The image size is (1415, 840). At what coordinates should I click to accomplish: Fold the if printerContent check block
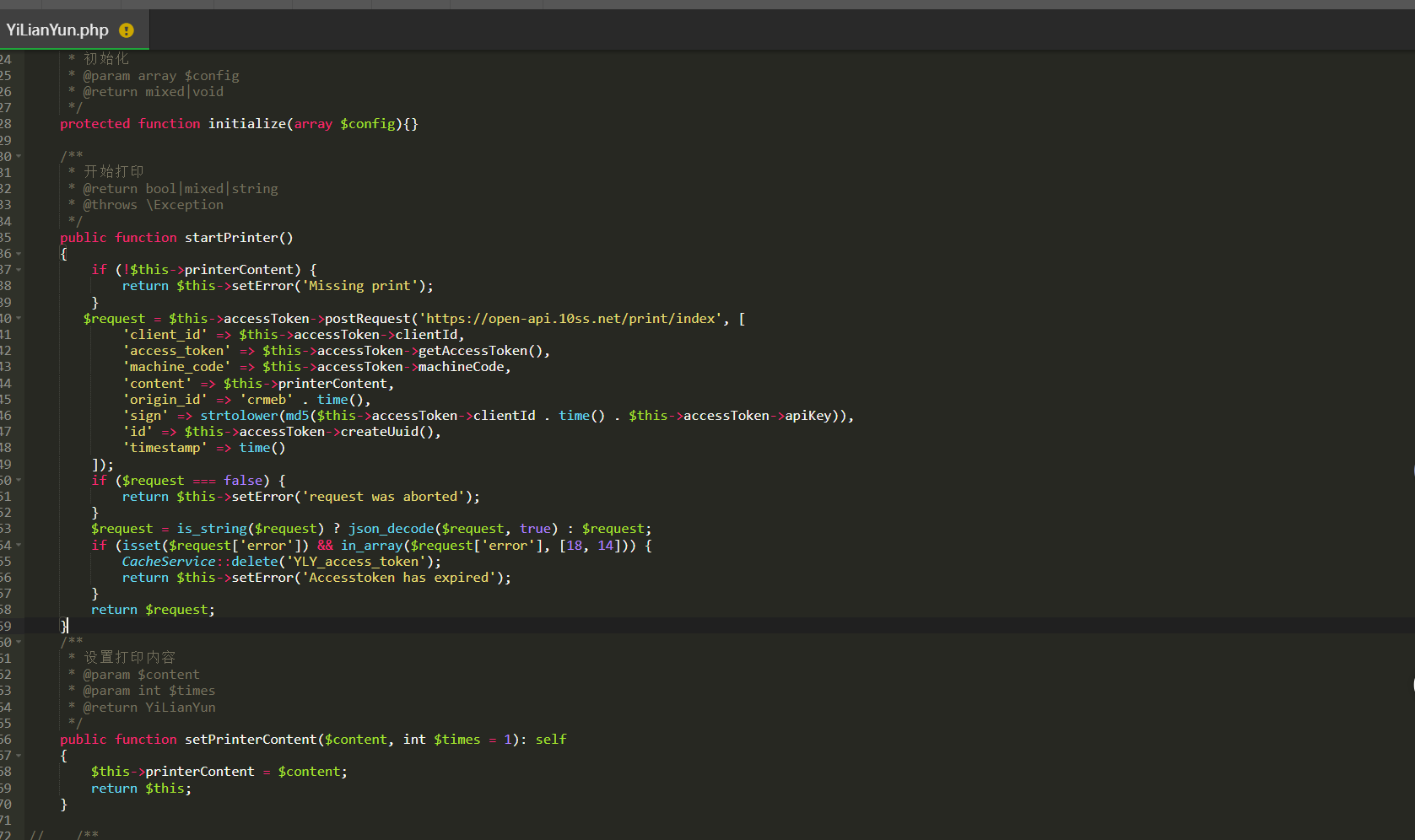[19, 270]
